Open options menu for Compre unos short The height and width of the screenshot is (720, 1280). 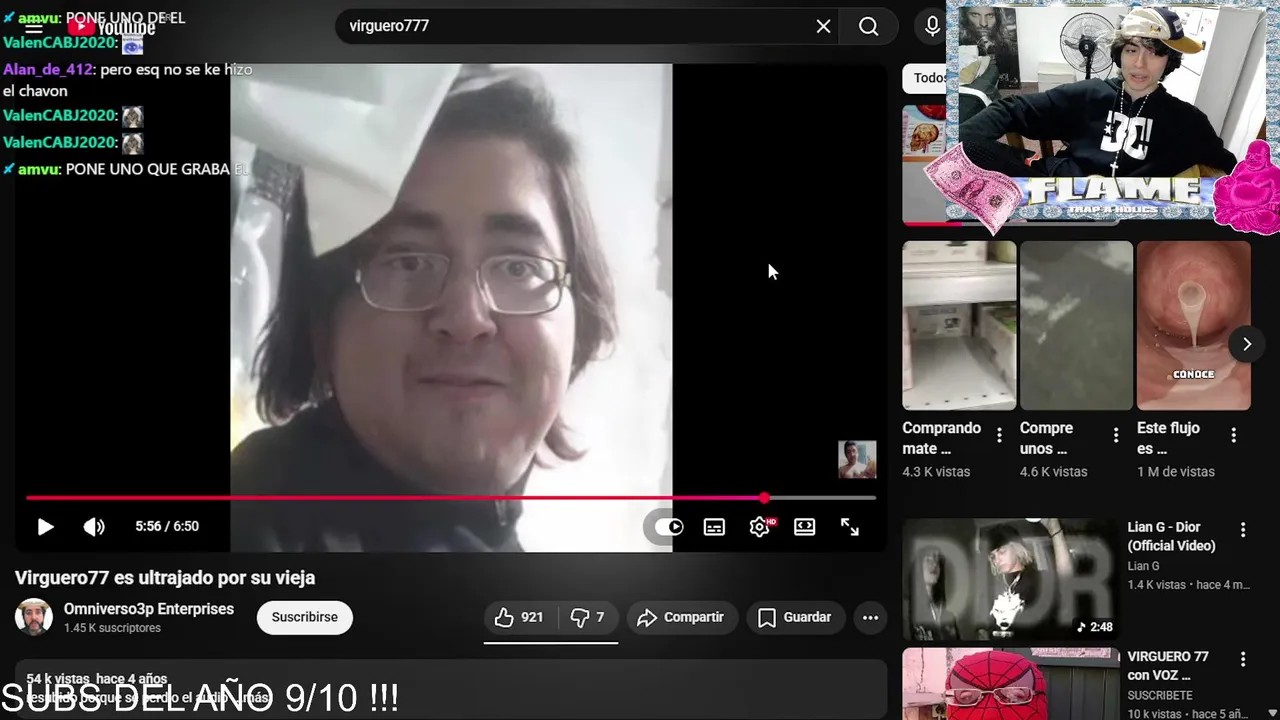[x=1116, y=435]
